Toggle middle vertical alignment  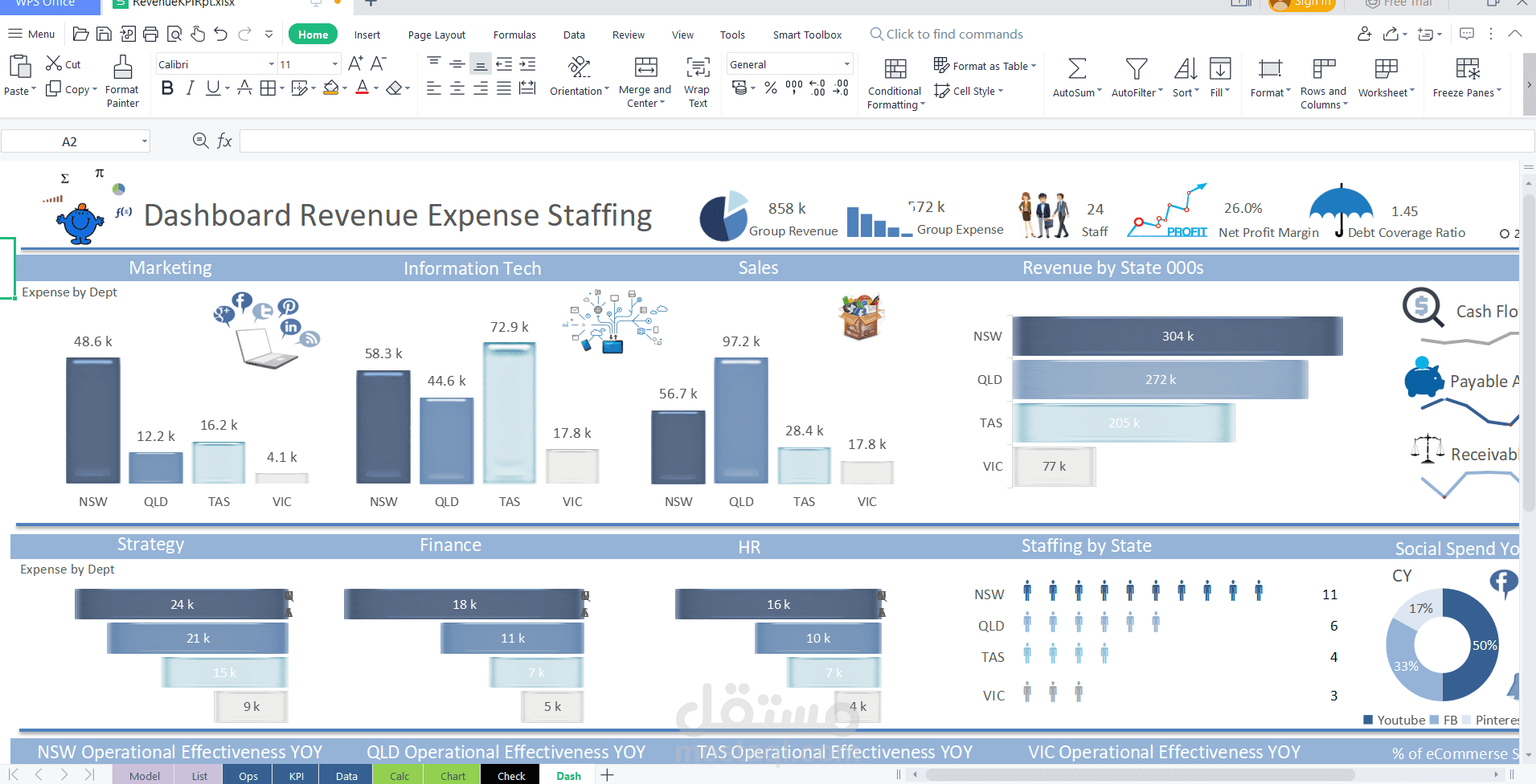(x=457, y=63)
